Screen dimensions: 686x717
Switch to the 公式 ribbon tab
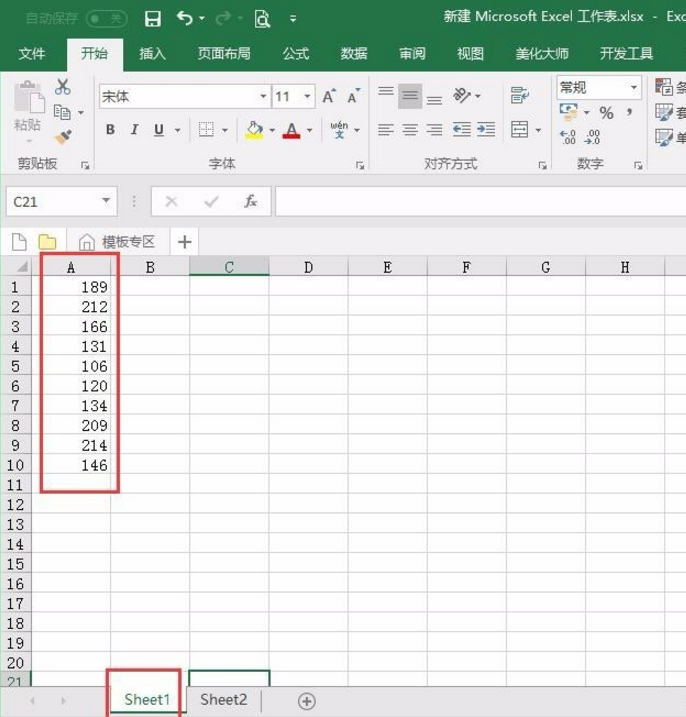coord(295,54)
